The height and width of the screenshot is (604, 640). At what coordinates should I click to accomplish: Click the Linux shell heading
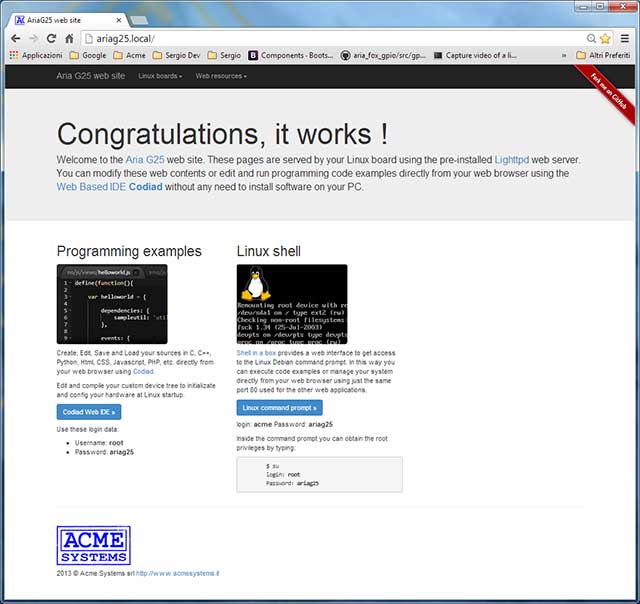pyautogui.click(x=269, y=251)
